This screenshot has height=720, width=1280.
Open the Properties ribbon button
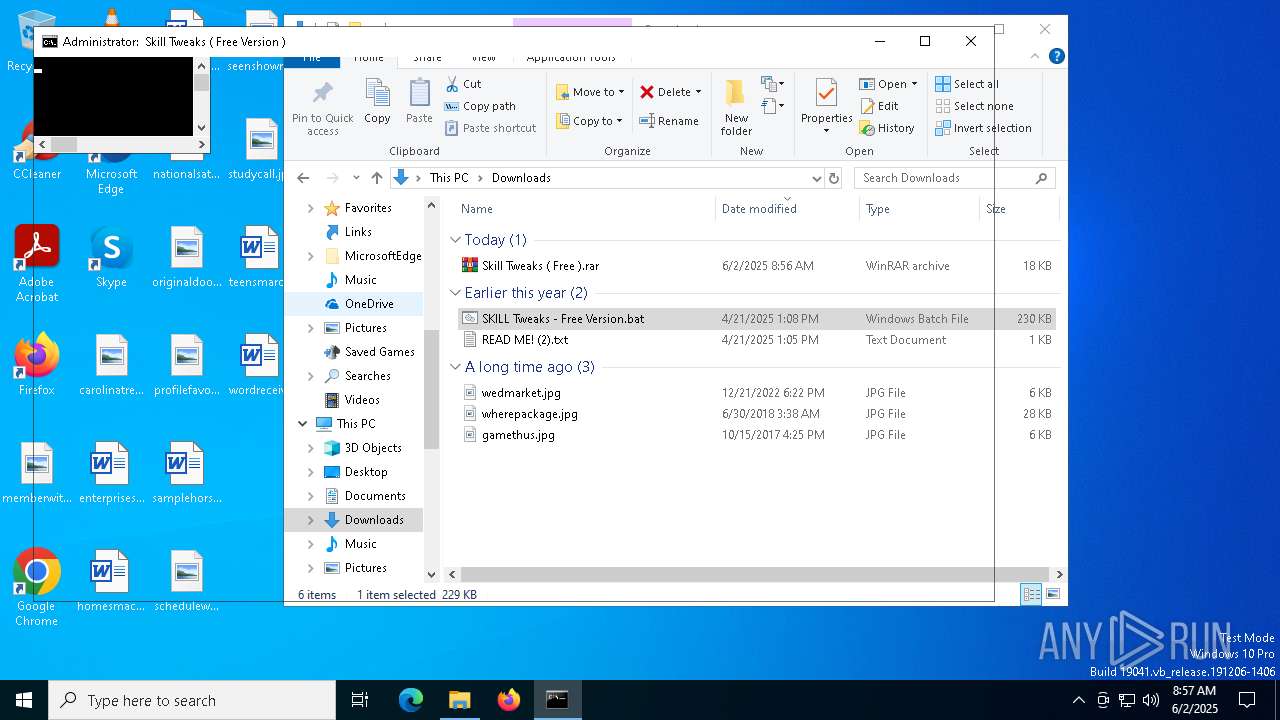click(x=826, y=106)
